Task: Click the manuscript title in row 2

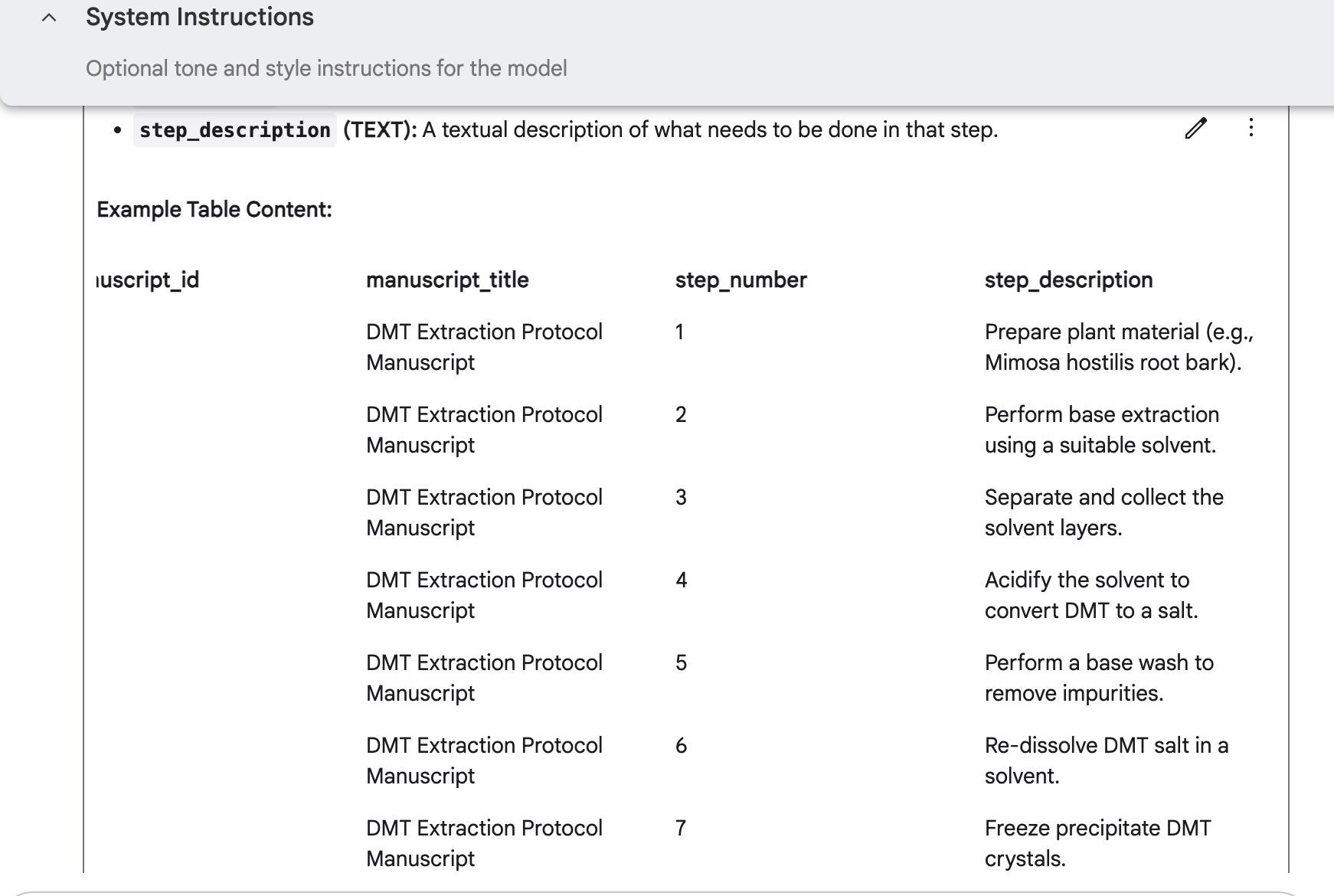Action: (x=484, y=430)
